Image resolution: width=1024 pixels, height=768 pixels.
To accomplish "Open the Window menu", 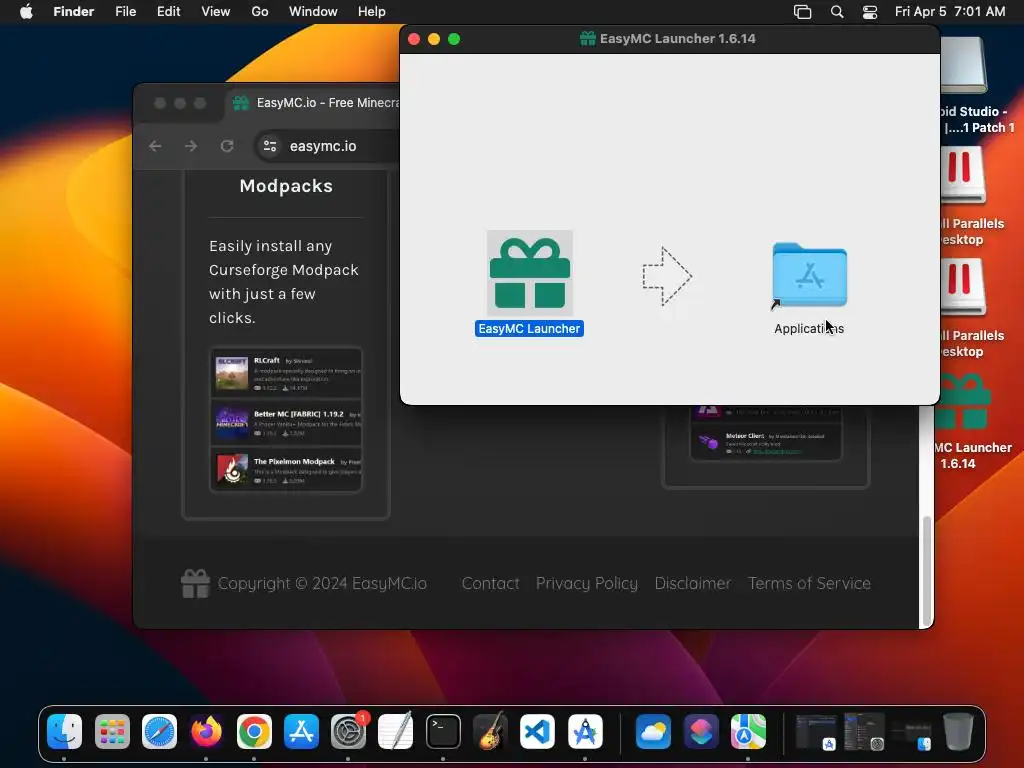I will tap(313, 11).
